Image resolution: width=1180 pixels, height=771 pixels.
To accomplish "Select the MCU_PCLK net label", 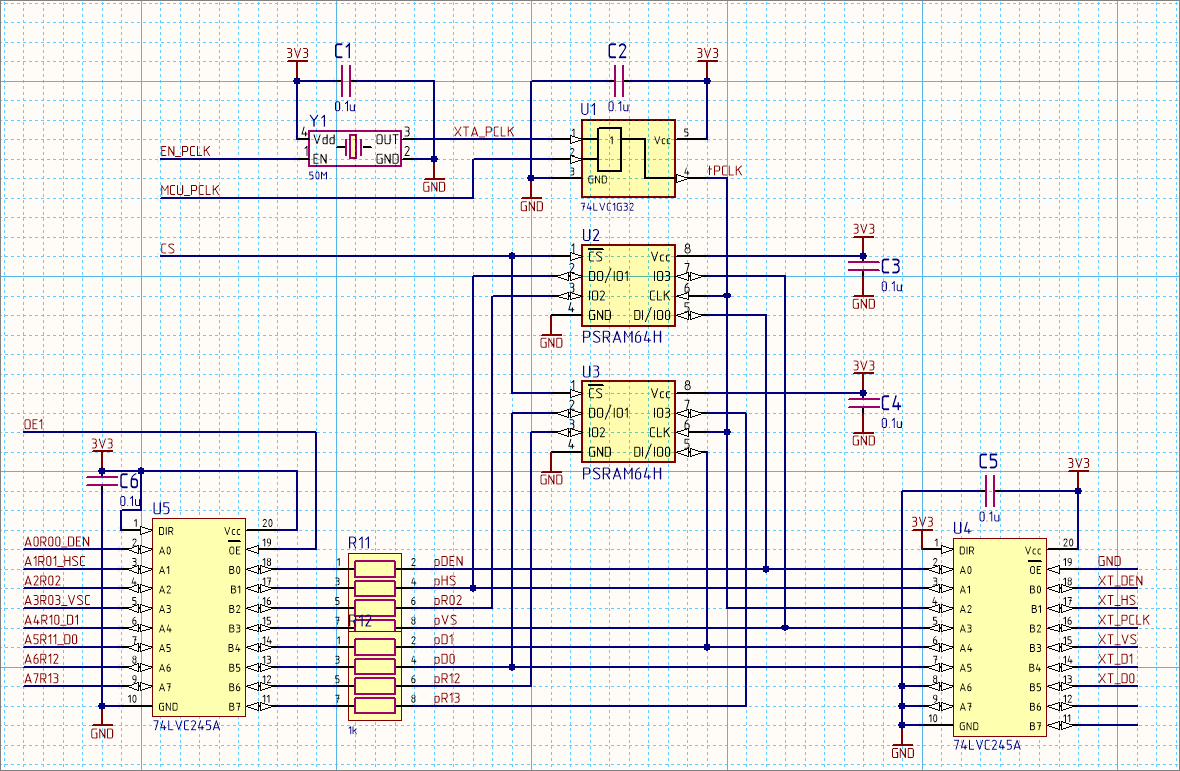I will (x=190, y=190).
